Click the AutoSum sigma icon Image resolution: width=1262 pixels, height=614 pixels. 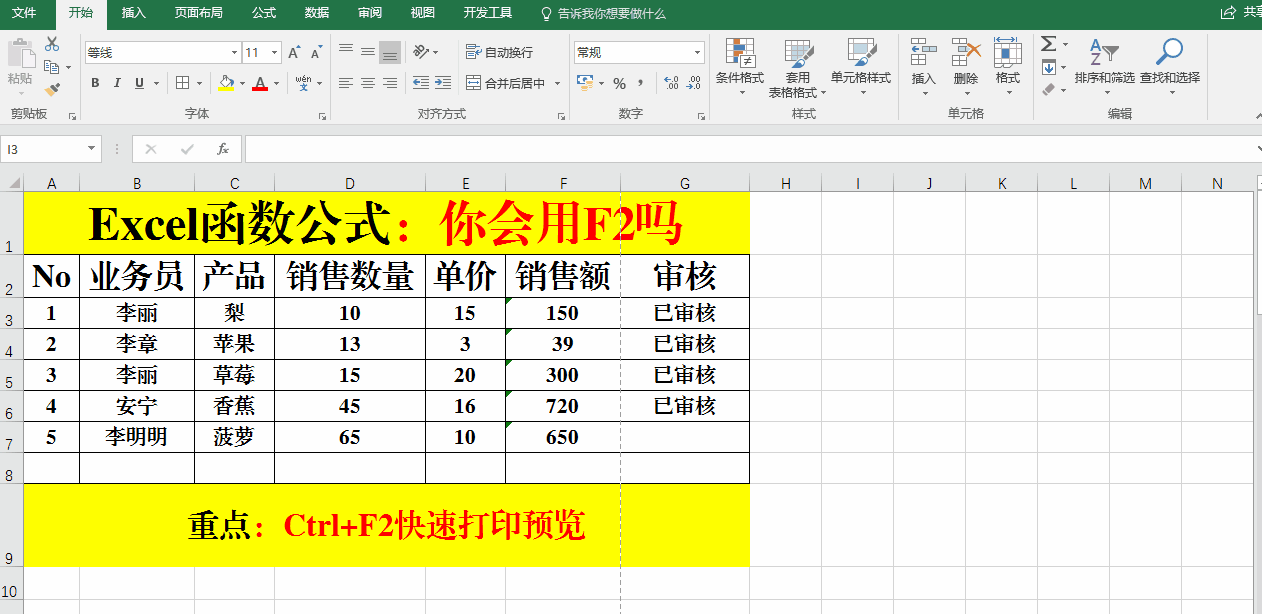[1048, 45]
